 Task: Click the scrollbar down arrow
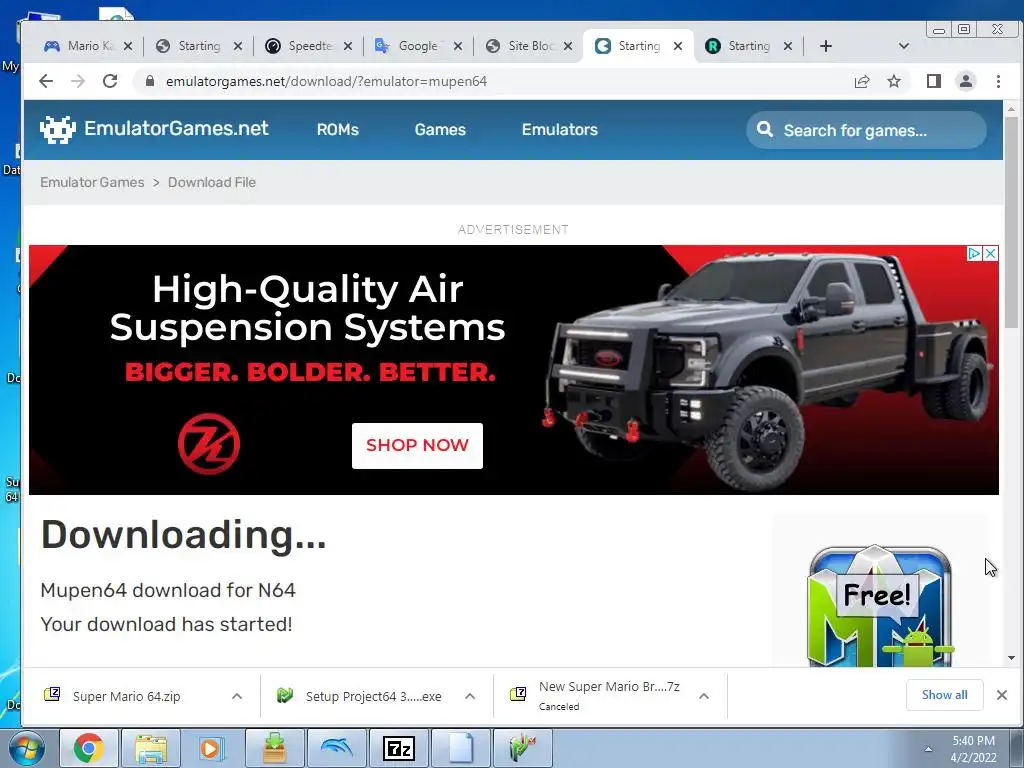pyautogui.click(x=1011, y=658)
